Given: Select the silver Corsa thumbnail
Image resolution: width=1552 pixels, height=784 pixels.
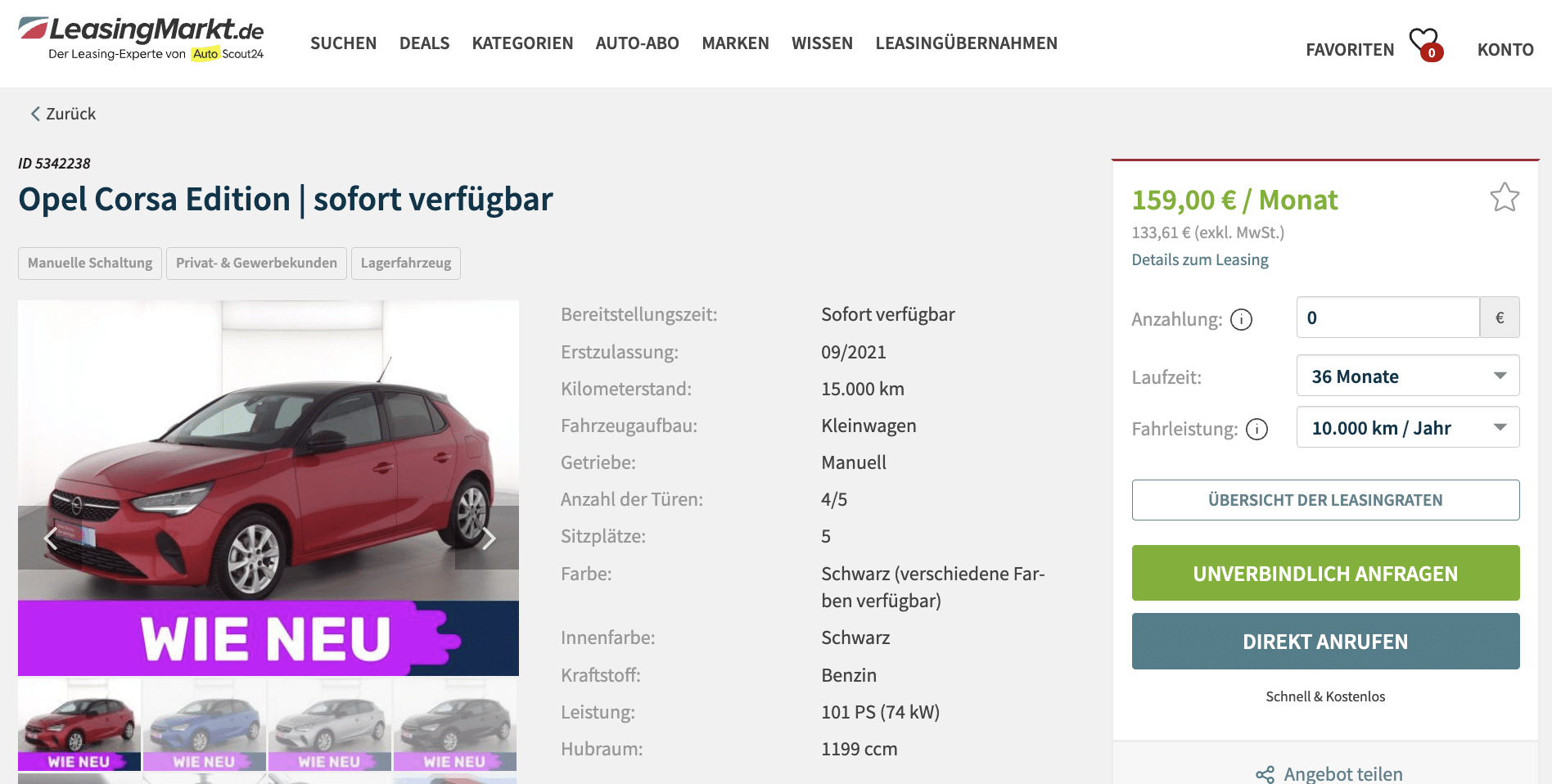Looking at the screenshot, I should coord(330,725).
